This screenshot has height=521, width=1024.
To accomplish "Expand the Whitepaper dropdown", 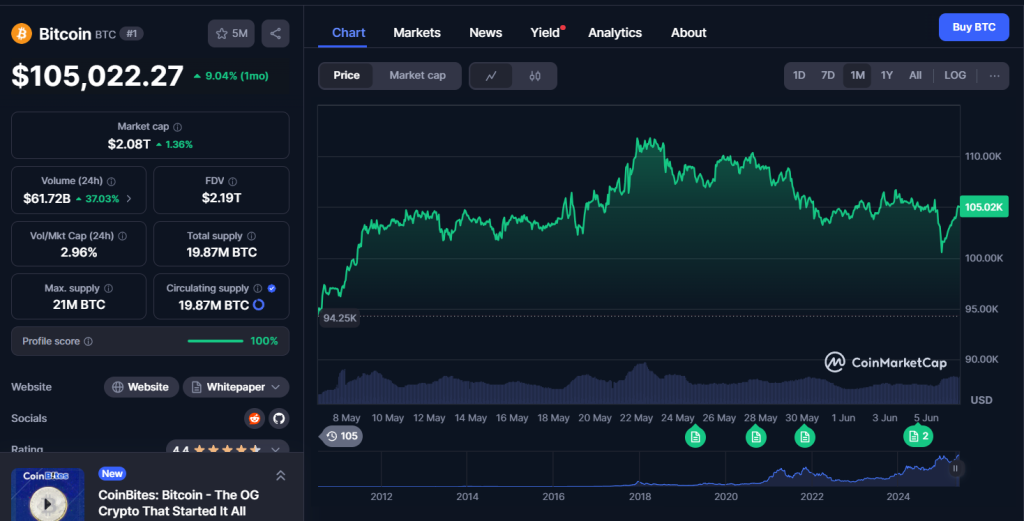I will (236, 387).
